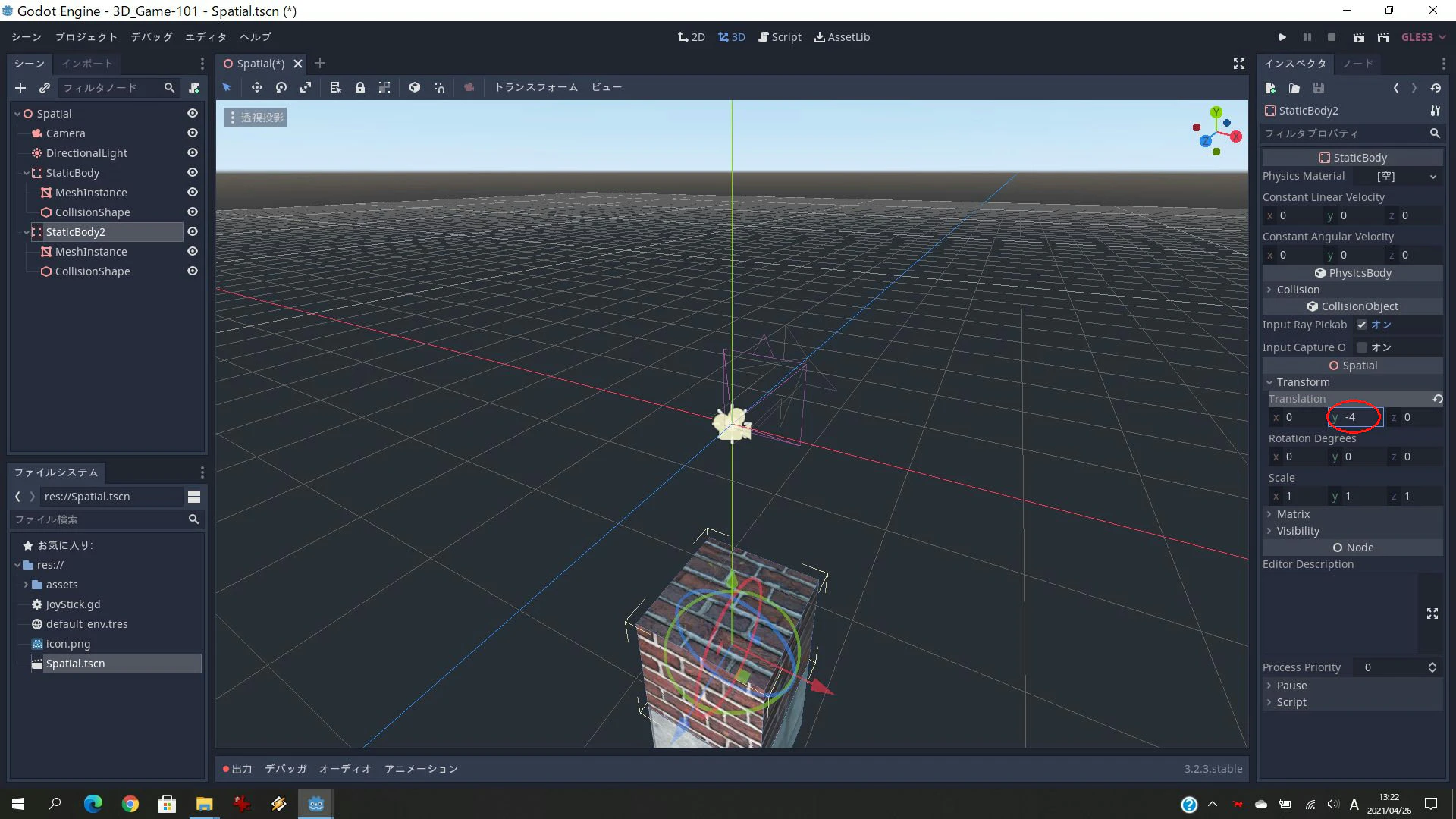Viewport: 1456px width, 819px height.
Task: Play the project with the play button
Action: click(1282, 37)
